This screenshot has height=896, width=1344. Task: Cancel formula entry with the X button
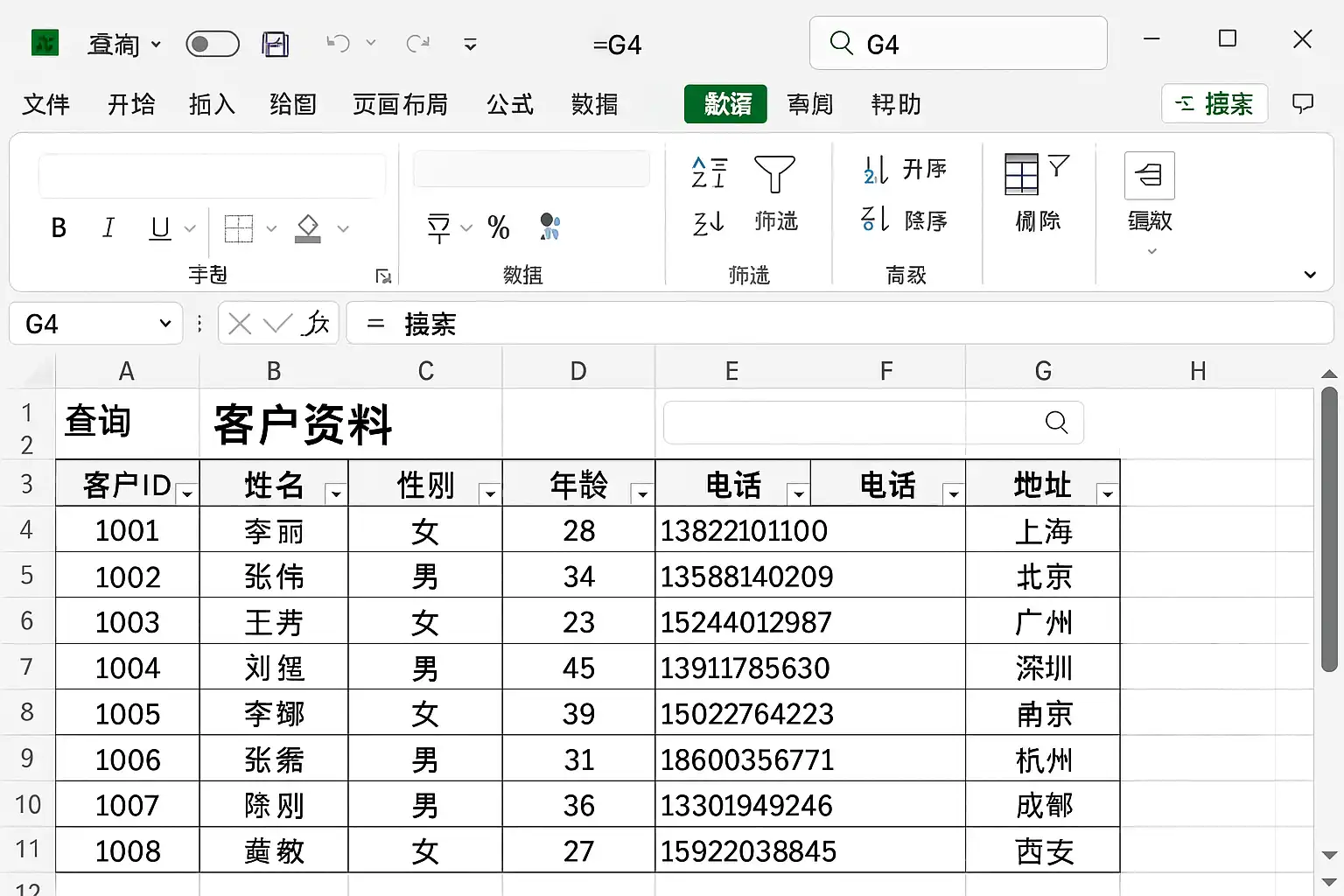coord(239,325)
